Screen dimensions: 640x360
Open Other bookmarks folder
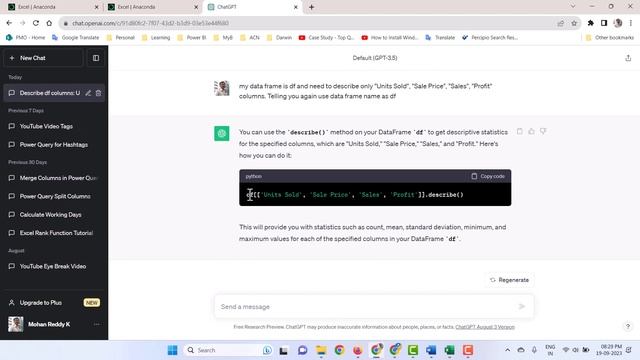tap(610, 38)
